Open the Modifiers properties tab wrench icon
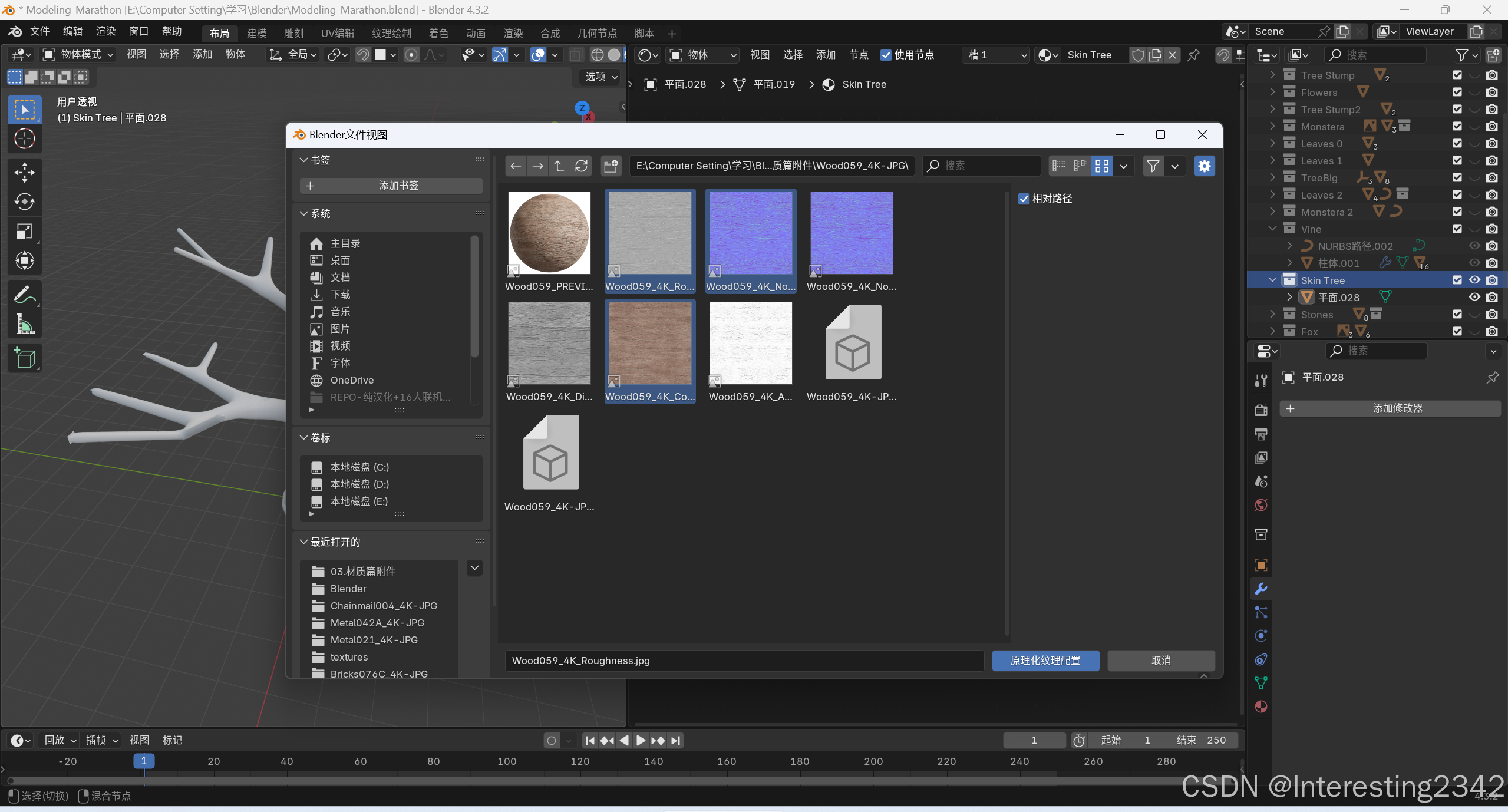The image size is (1508, 812). coord(1261,589)
